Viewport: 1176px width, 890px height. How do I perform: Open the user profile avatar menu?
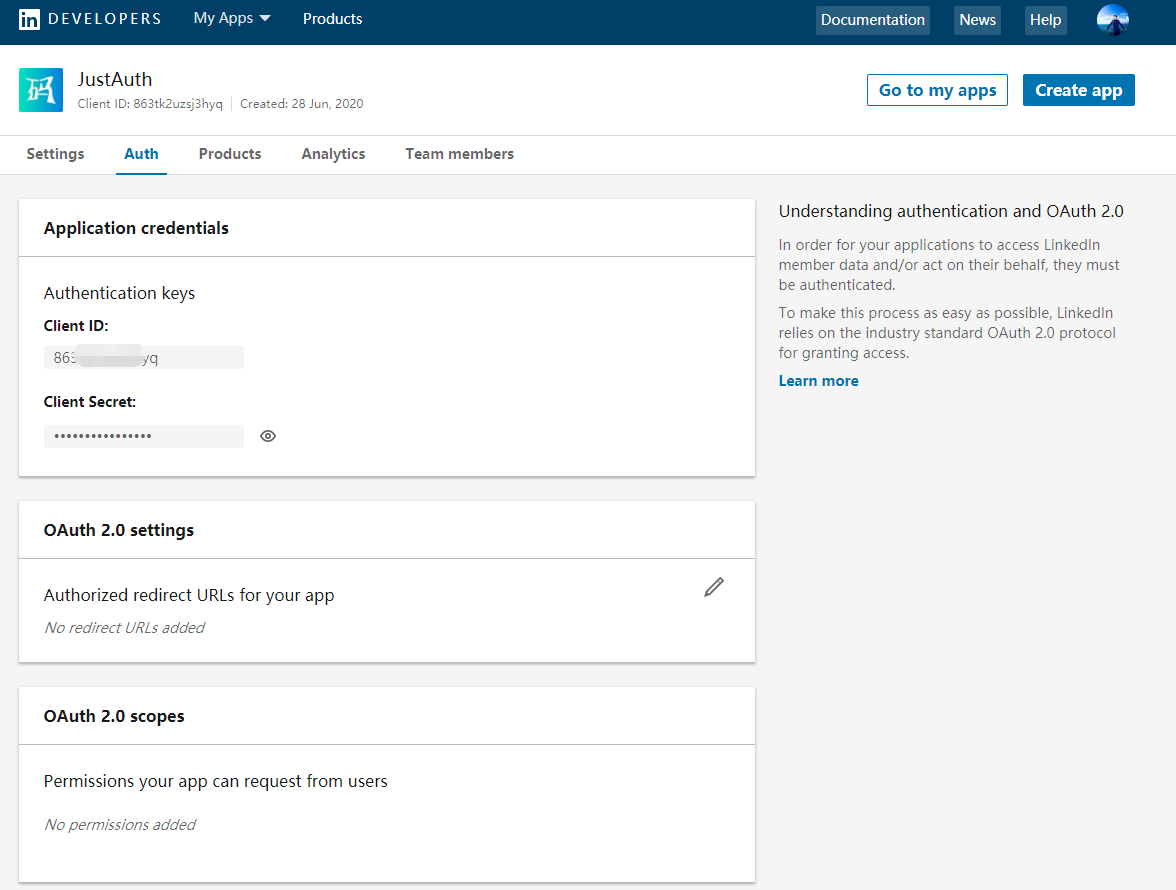point(1112,19)
